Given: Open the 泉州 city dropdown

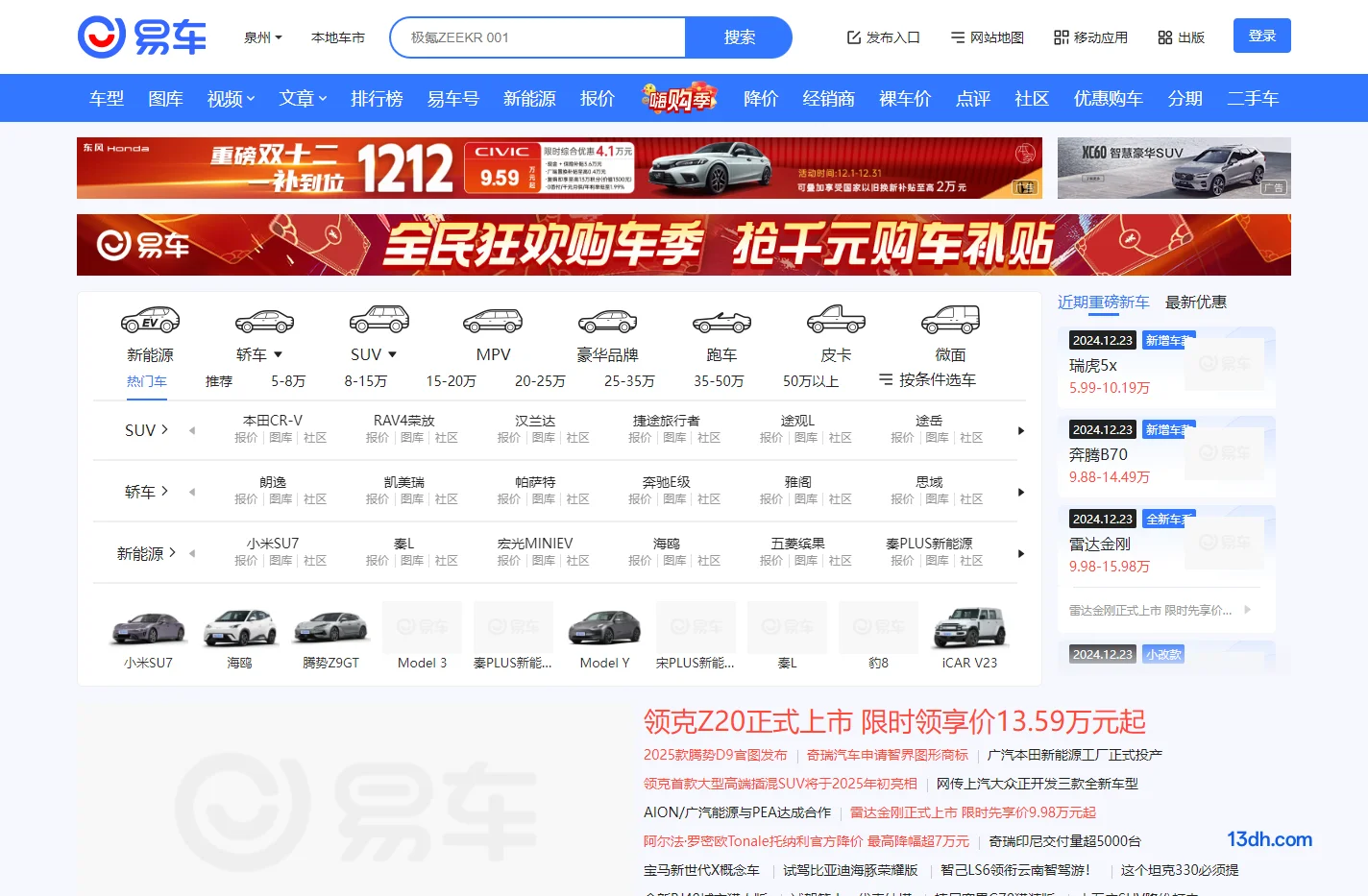Looking at the screenshot, I should click(x=263, y=37).
